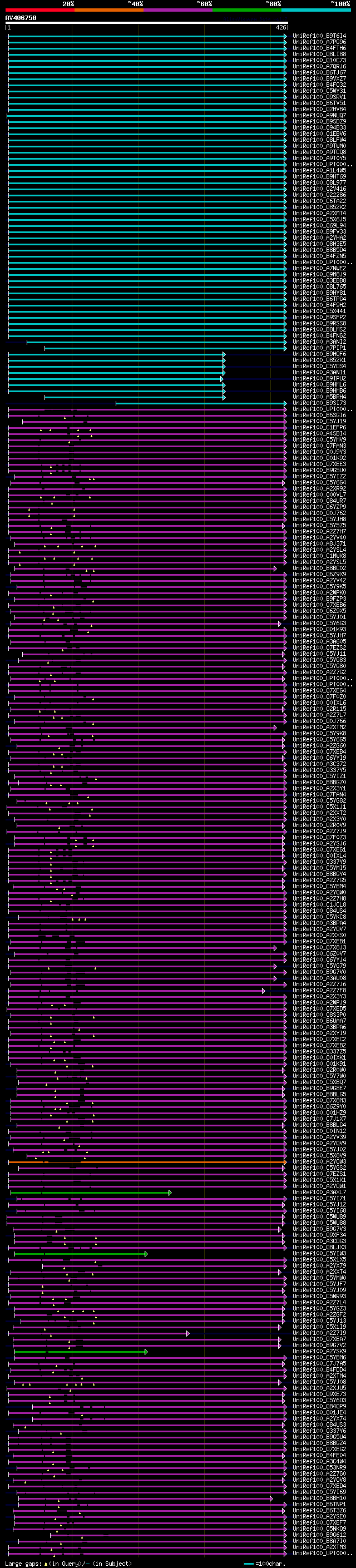Select label UniRef100_B8BH10
This screenshot has width=356, height=1568.
319,1498
